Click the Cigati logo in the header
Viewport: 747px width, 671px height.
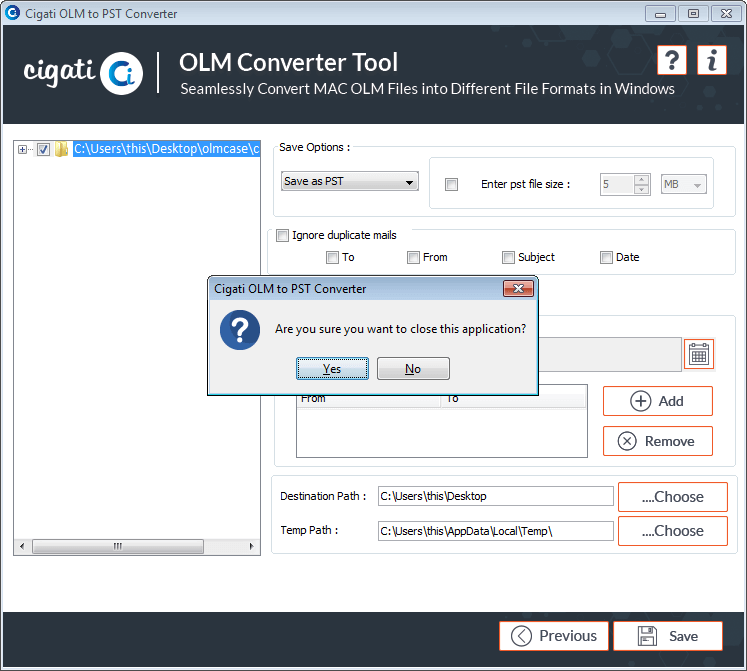click(x=83, y=72)
